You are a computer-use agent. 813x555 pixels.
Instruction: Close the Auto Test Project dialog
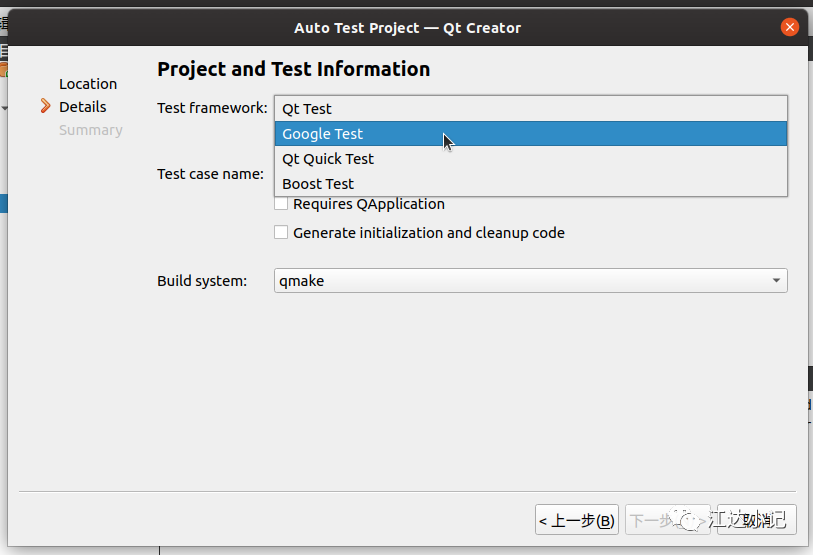coord(790,27)
